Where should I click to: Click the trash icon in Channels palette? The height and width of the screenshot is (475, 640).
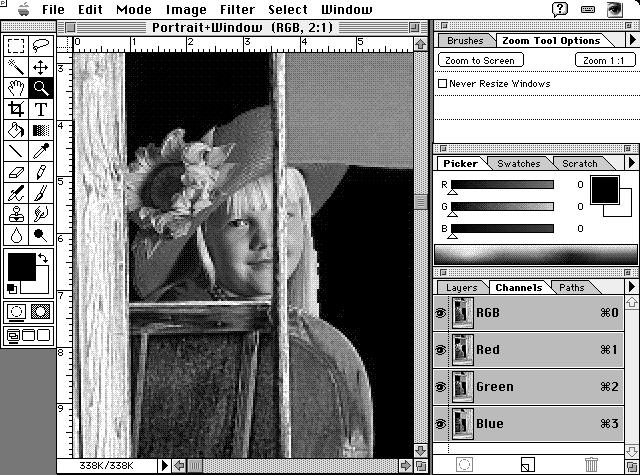(591, 464)
